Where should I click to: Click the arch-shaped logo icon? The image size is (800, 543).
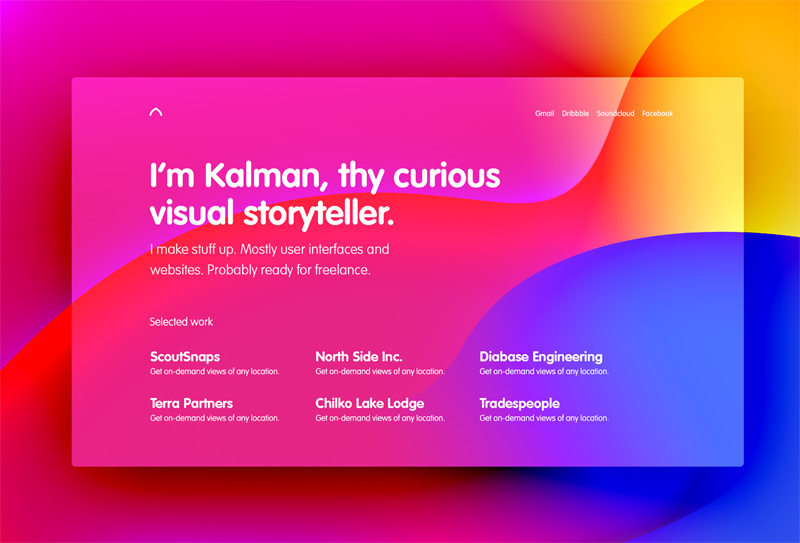(155, 113)
